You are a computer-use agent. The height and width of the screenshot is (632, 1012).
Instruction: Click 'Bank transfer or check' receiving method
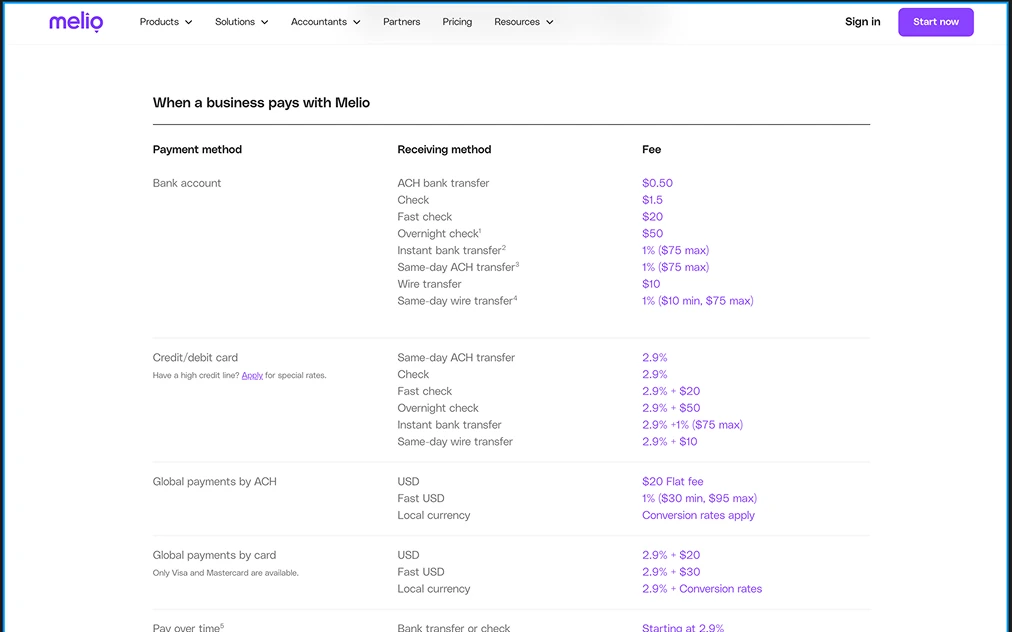point(454,627)
